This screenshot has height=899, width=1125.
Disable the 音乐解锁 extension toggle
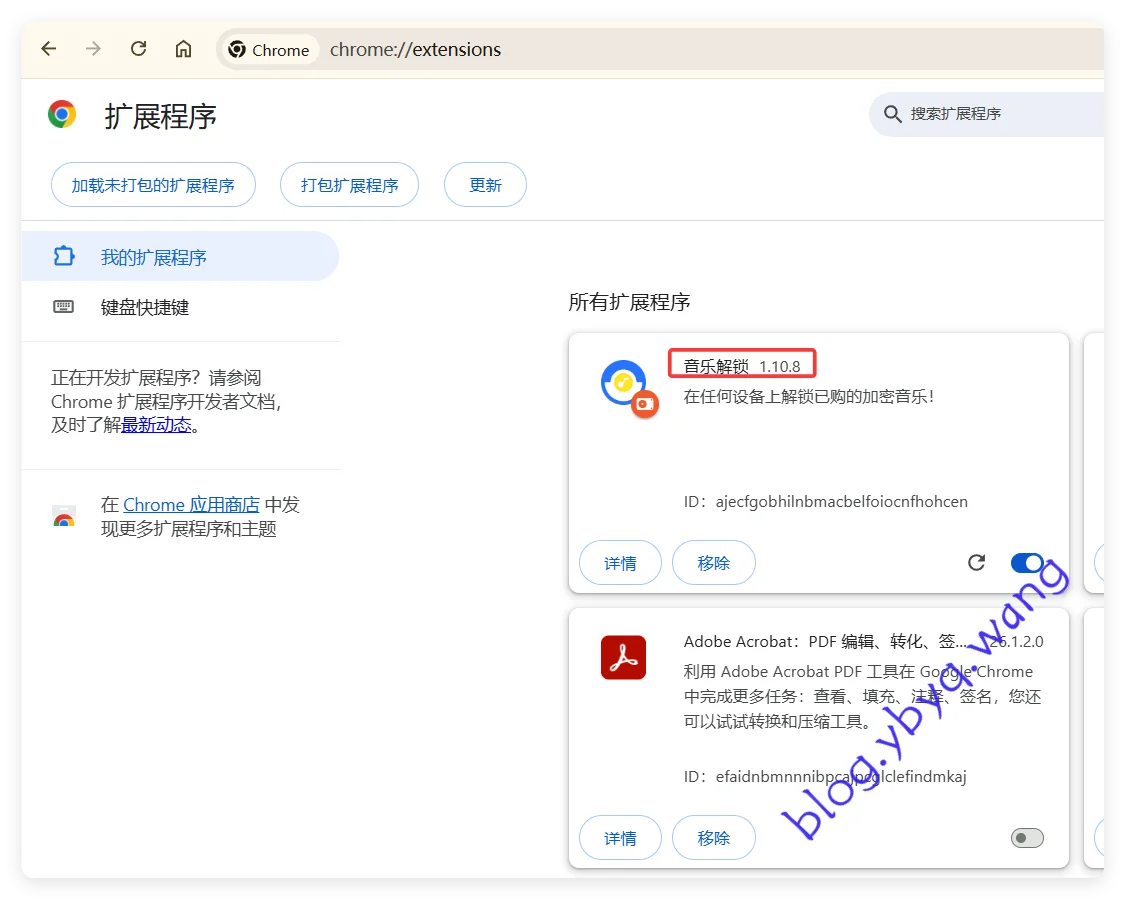pos(1027,563)
